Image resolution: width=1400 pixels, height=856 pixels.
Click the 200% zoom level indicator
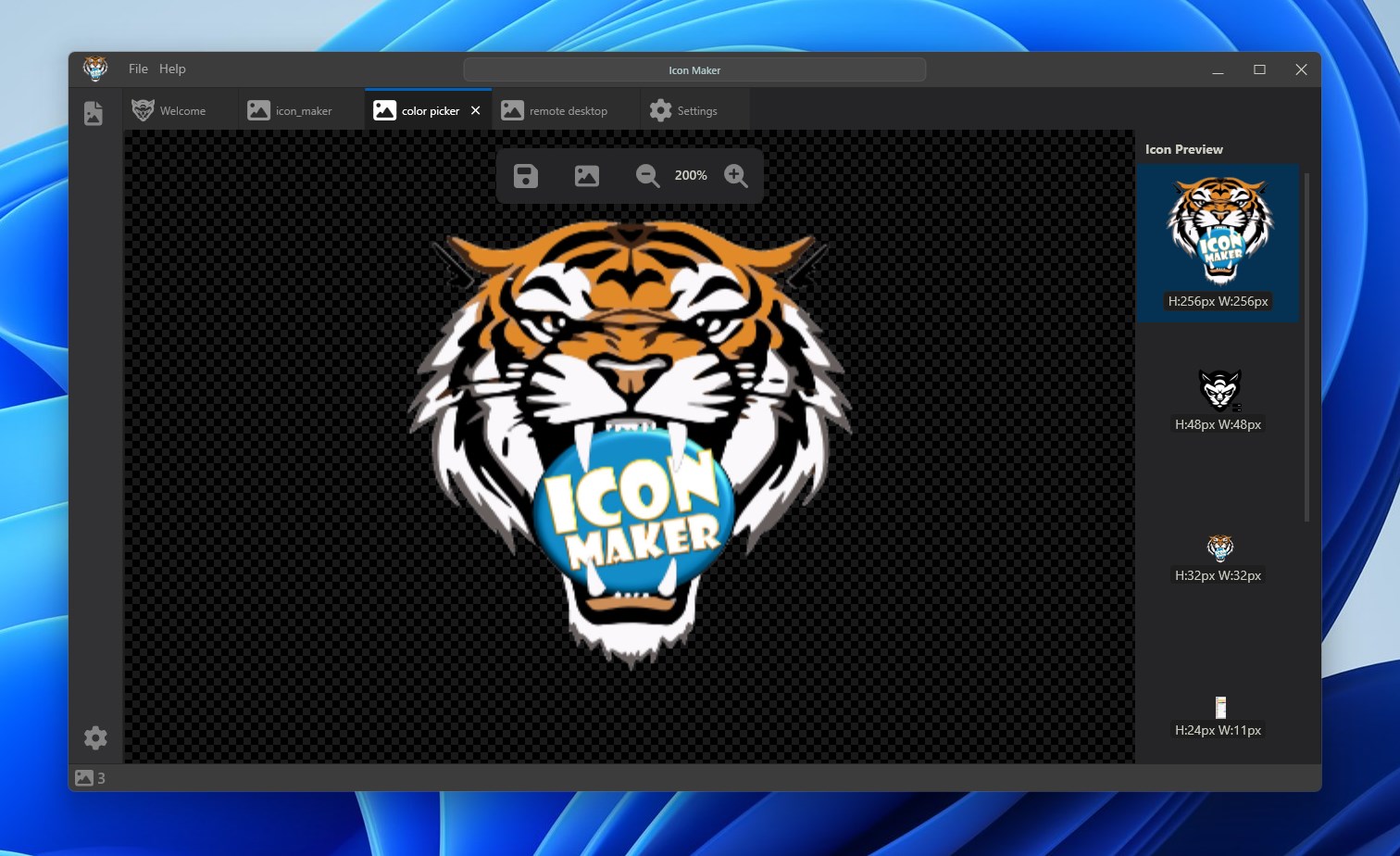click(x=690, y=175)
